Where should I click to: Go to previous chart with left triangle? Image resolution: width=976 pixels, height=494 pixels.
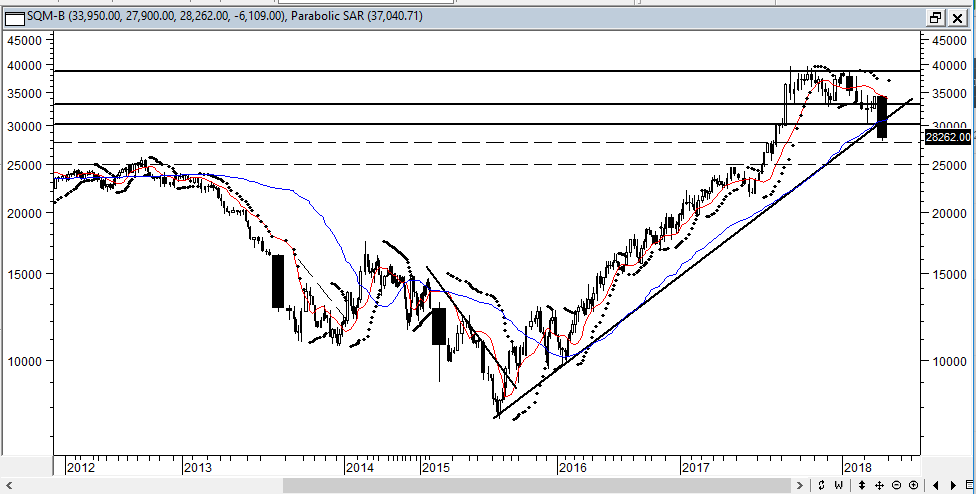pyautogui.click(x=936, y=485)
